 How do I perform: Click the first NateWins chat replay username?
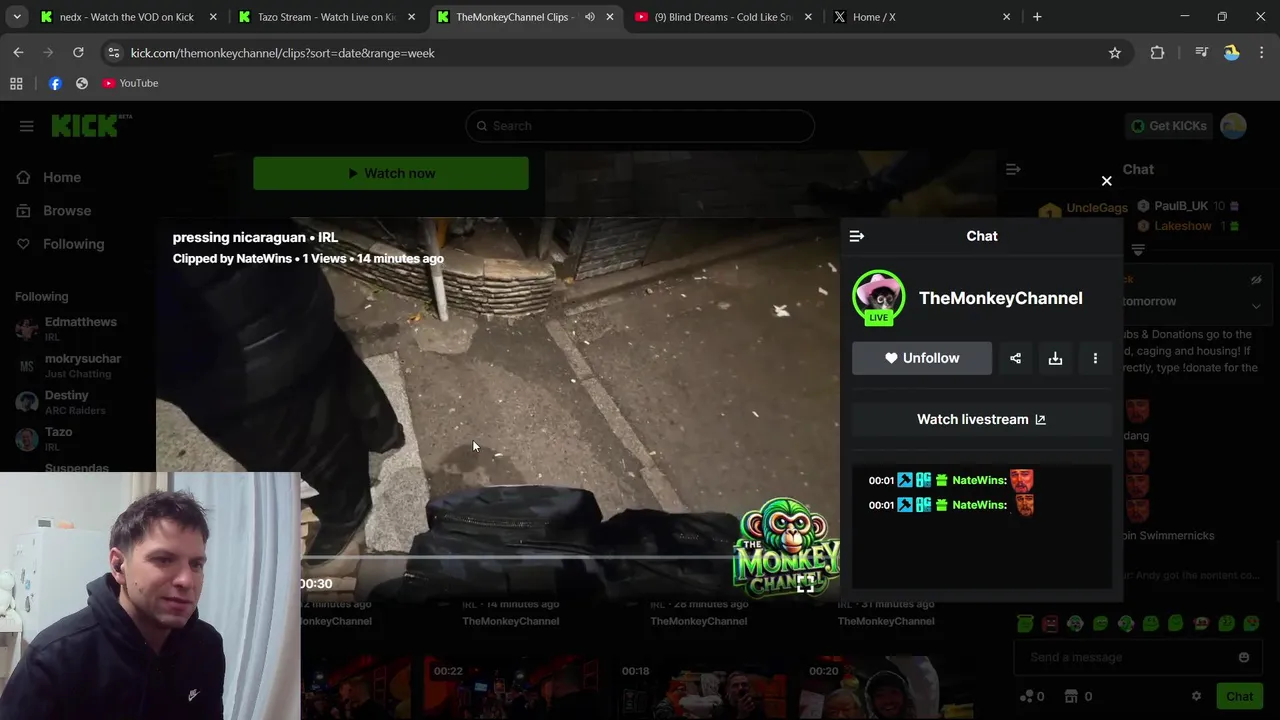(x=979, y=480)
